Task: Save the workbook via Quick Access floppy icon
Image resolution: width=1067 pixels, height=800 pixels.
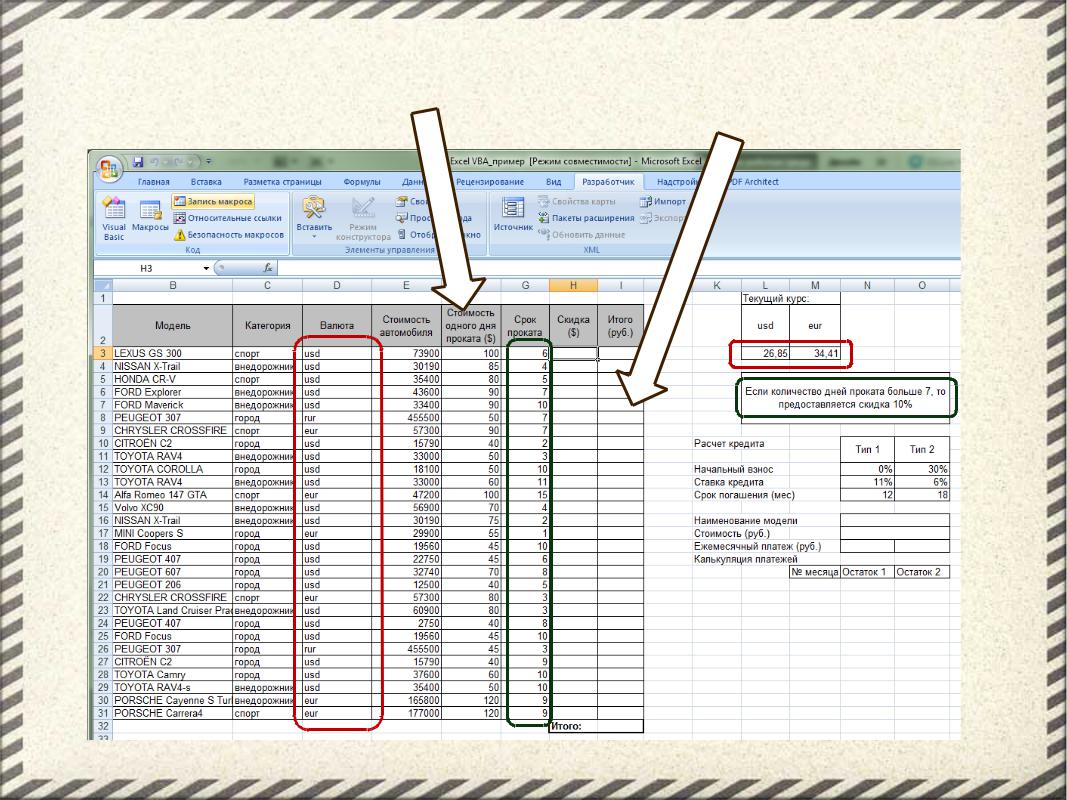Action: pyautogui.click(x=138, y=162)
